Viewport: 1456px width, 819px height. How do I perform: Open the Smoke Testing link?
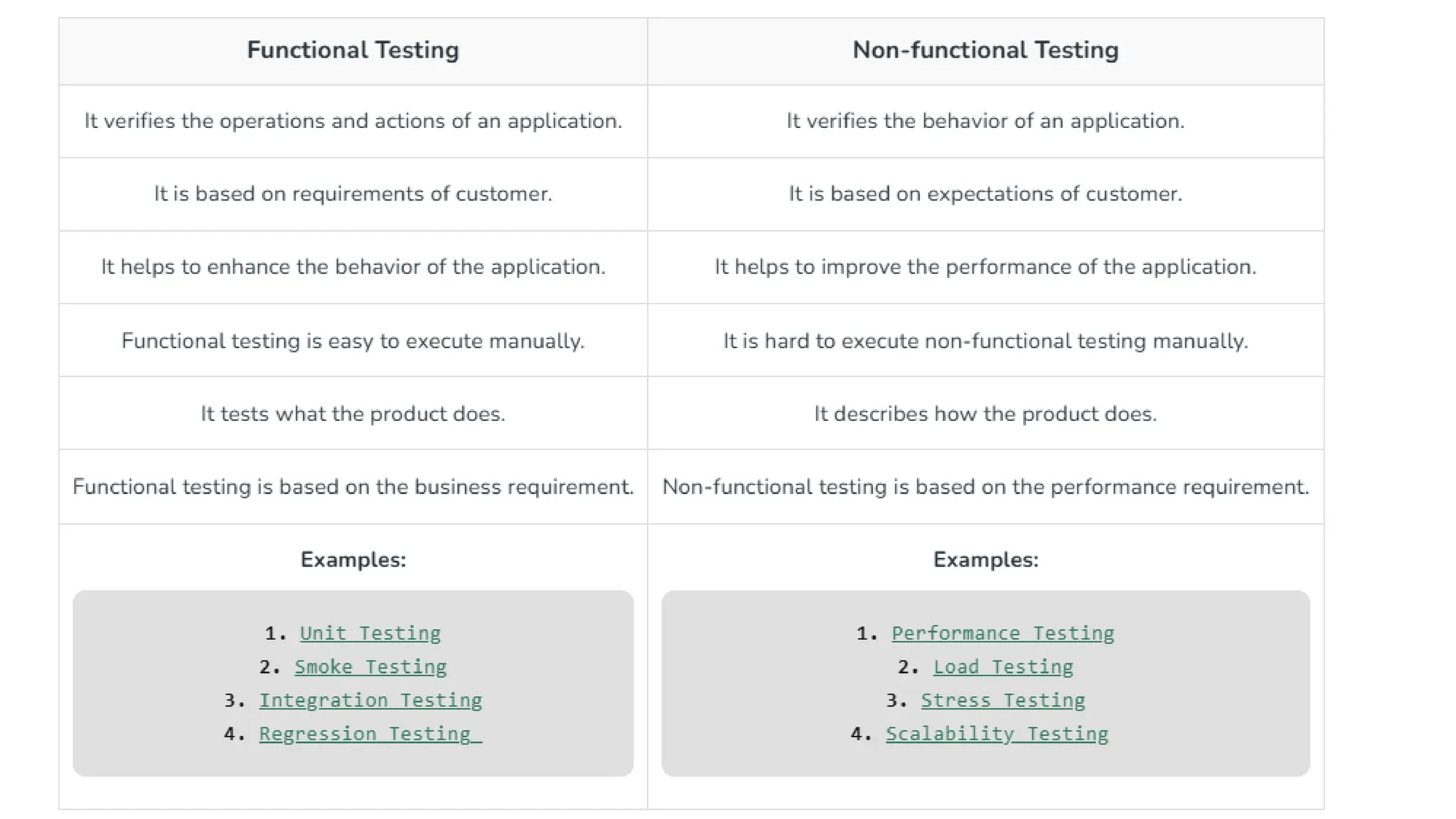click(x=370, y=666)
